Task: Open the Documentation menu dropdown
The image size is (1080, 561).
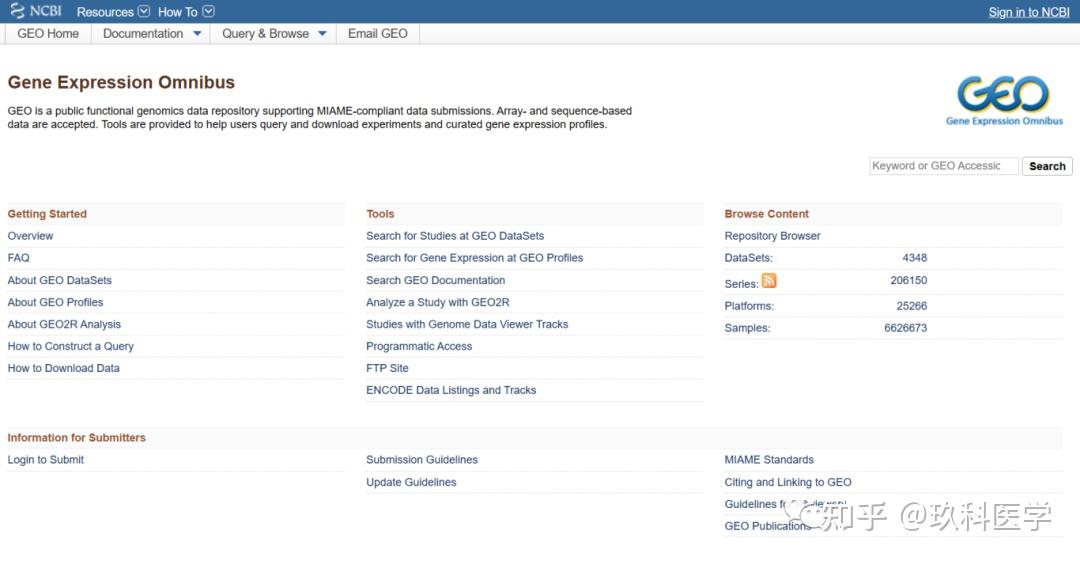Action: coord(197,33)
